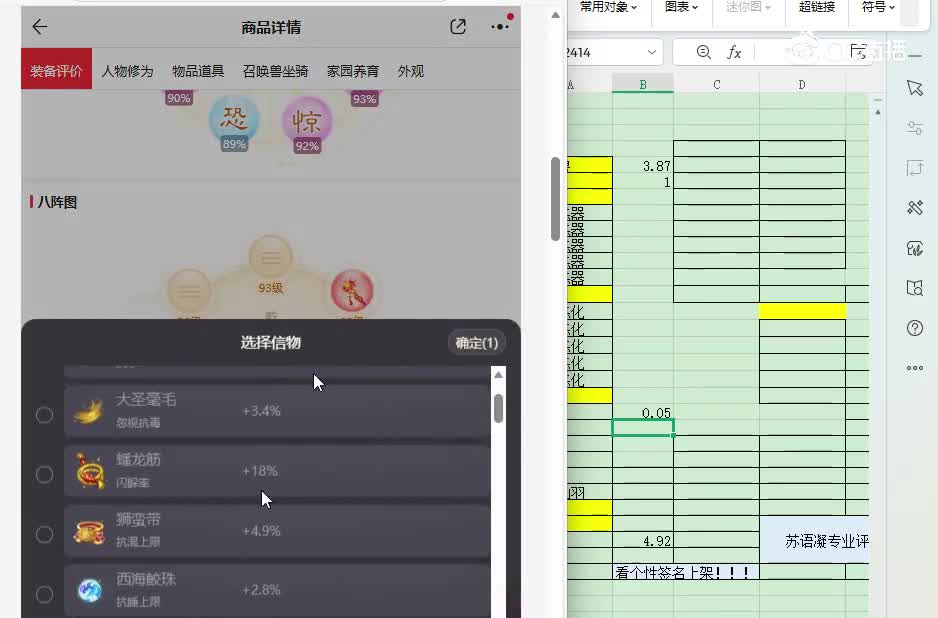Confirm selection with 确定(1) button
938x618 pixels.
coord(476,343)
